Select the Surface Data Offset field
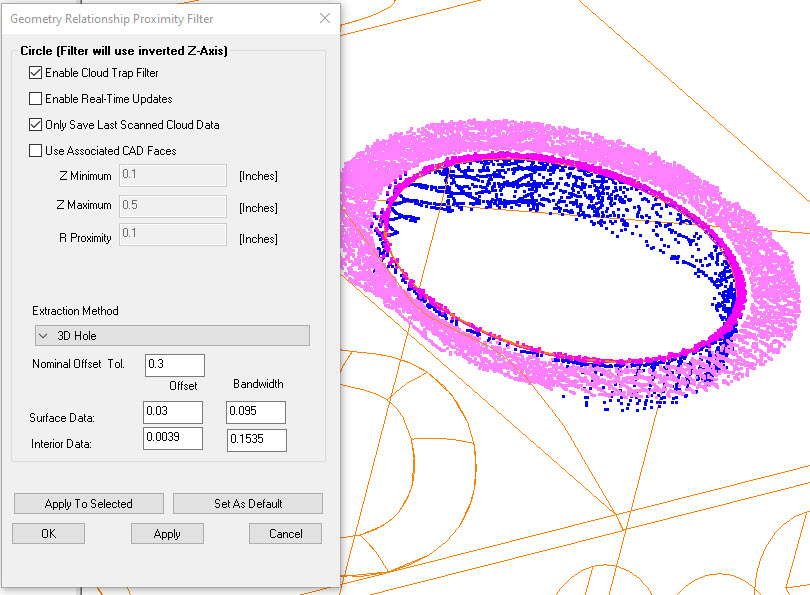The height and width of the screenshot is (595, 810). tap(172, 412)
